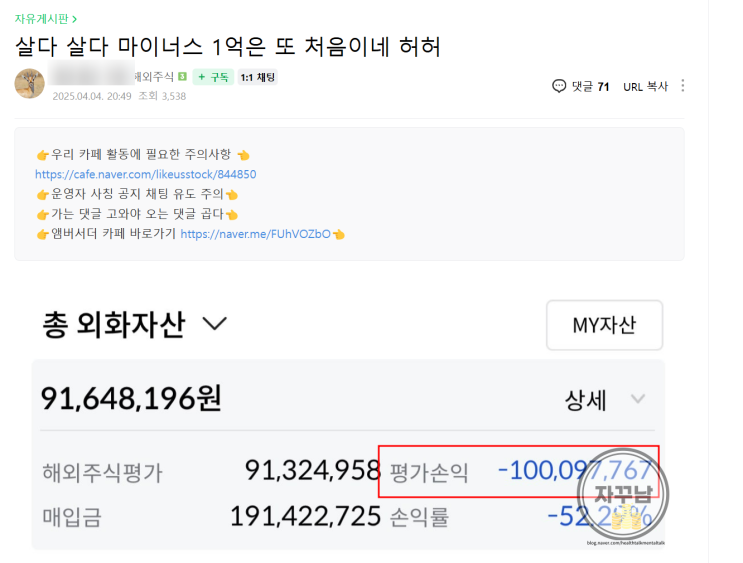Viewport: 743px width, 563px height.
Task: Click the member level badge beside 해외주식
Action: pos(183,77)
